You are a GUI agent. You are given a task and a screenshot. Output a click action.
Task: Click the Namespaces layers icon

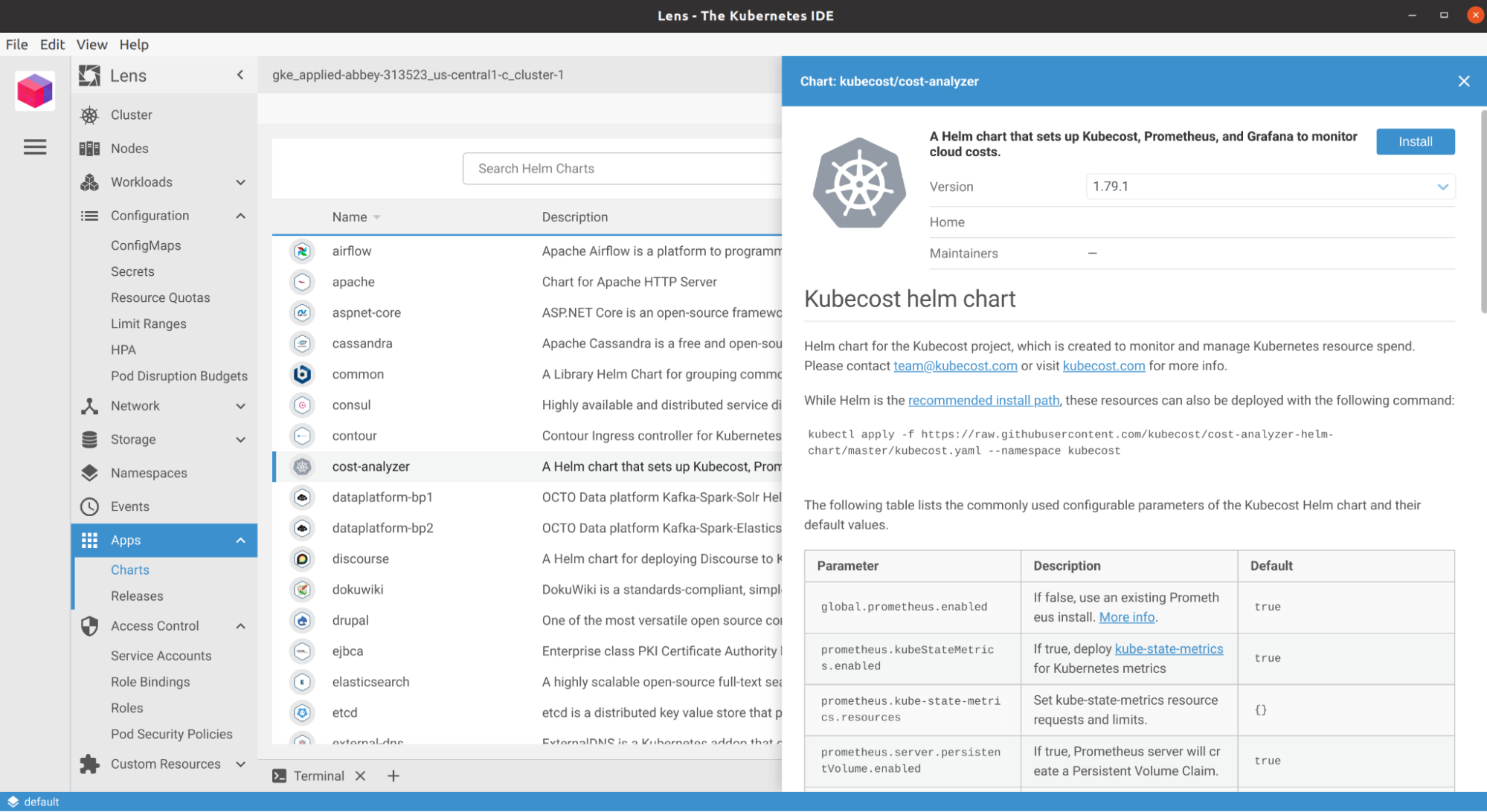(x=89, y=473)
